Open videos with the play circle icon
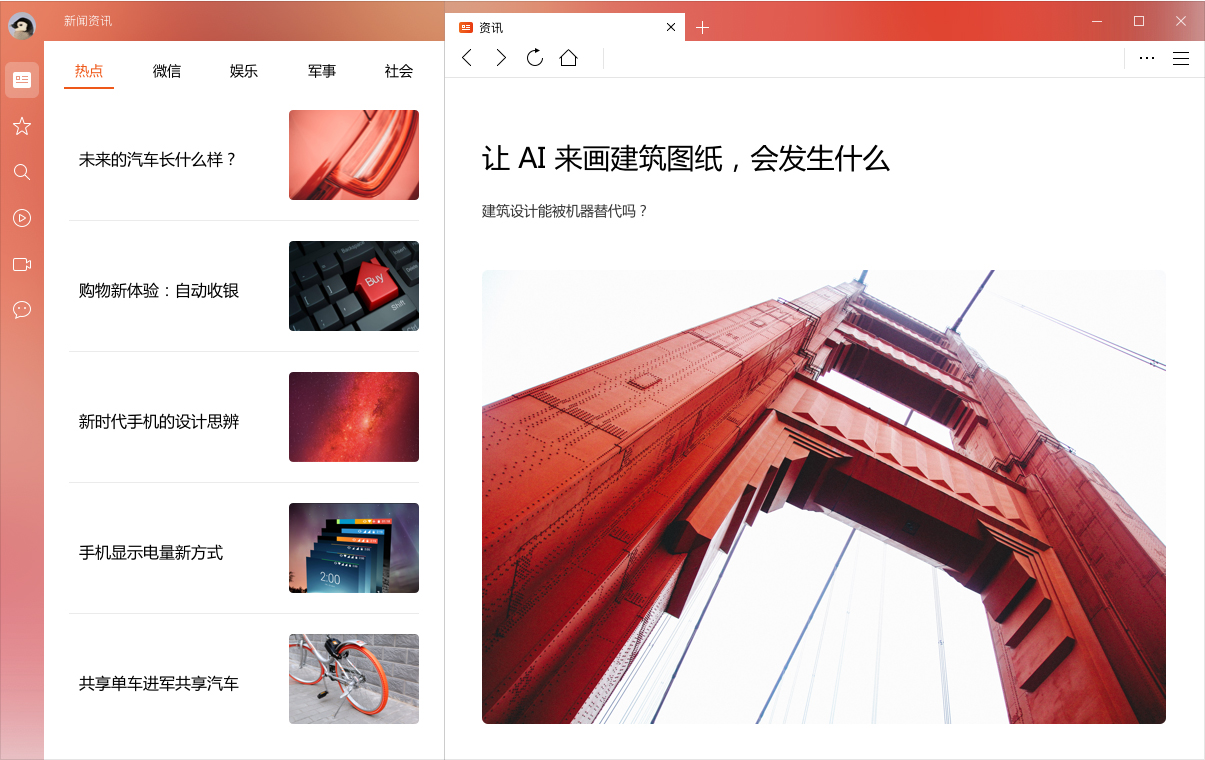This screenshot has height=760, width=1205. click(22, 218)
